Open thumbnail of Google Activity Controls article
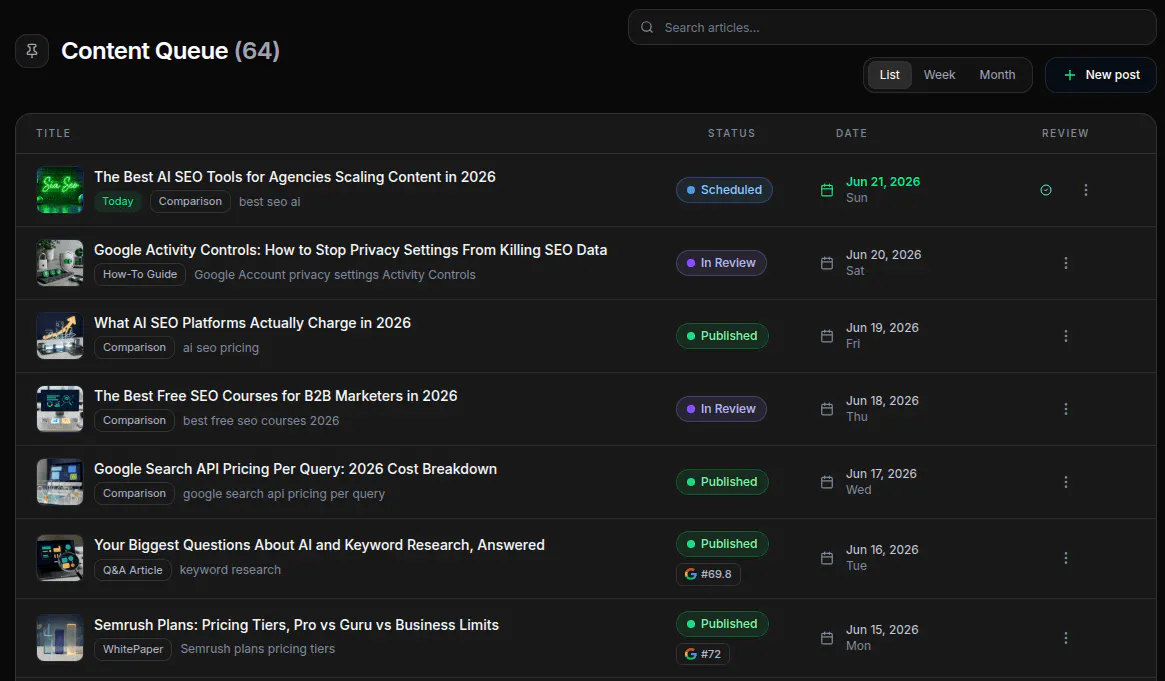The image size is (1165, 681). (60, 263)
